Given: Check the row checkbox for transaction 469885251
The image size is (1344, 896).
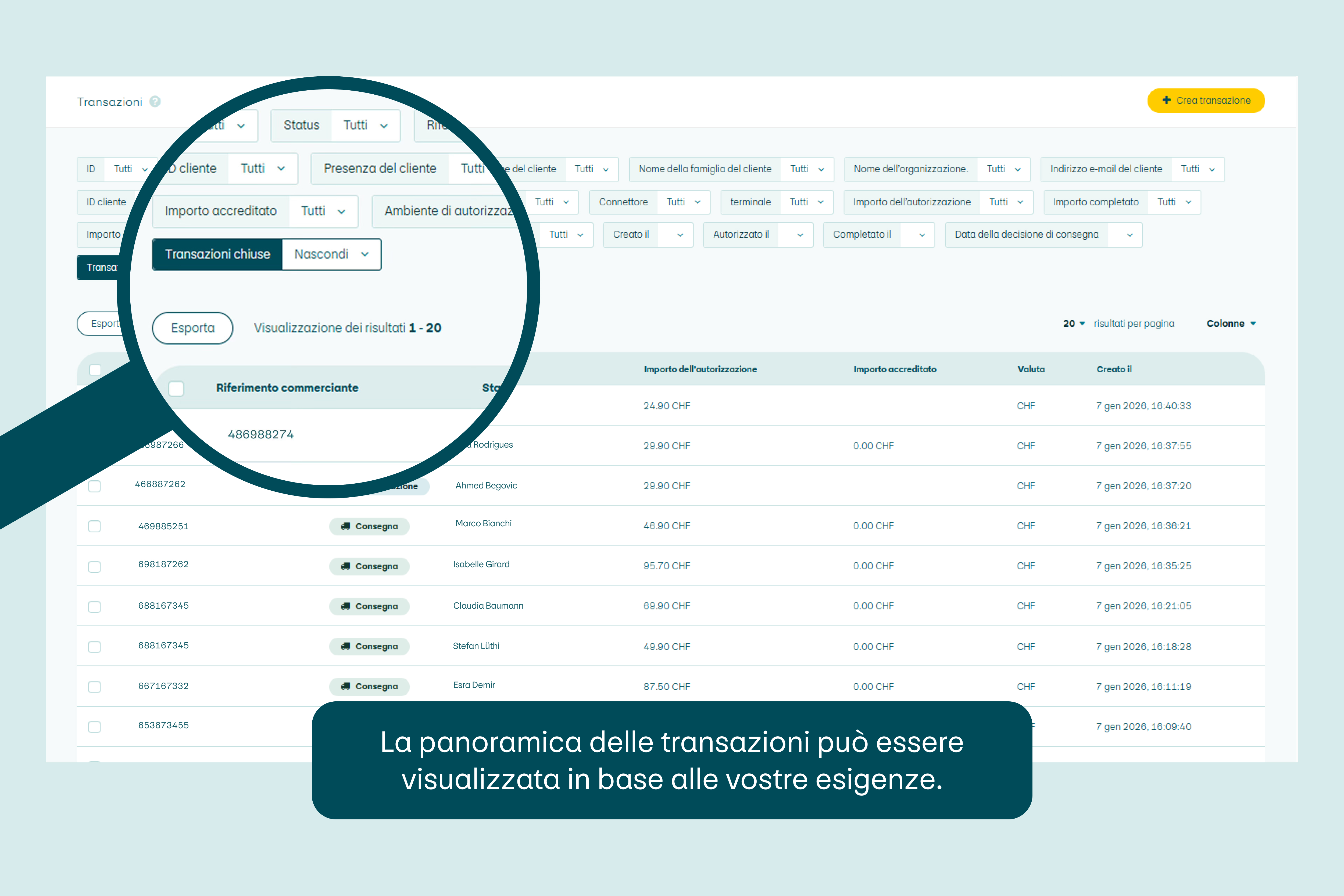Looking at the screenshot, I should click(x=95, y=526).
